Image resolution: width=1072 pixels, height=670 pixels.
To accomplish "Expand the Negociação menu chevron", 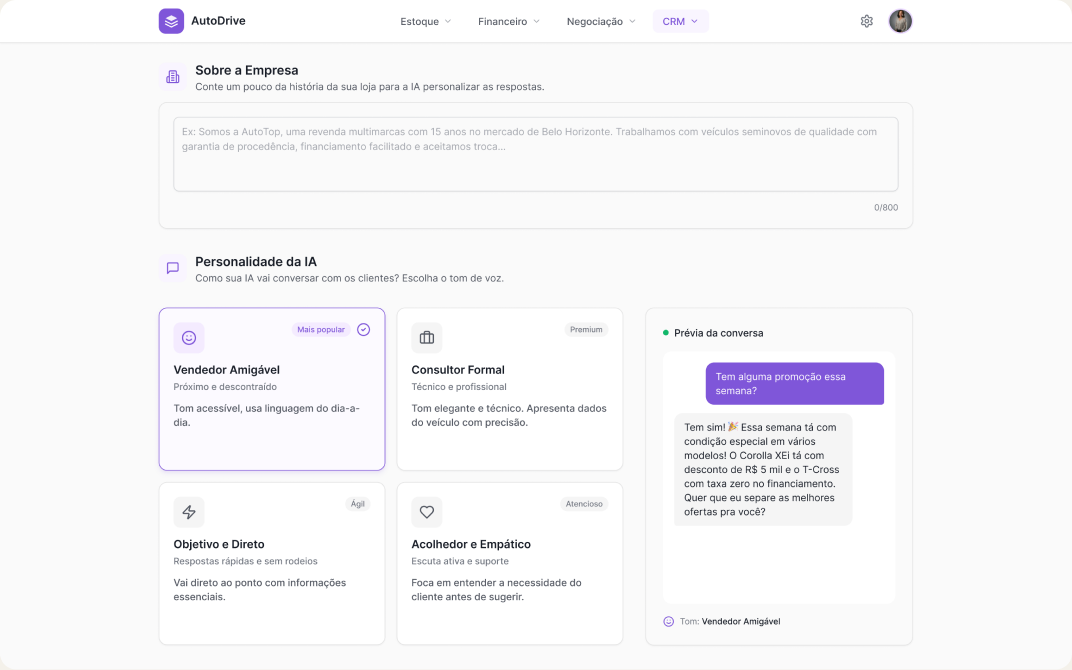I will [632, 21].
